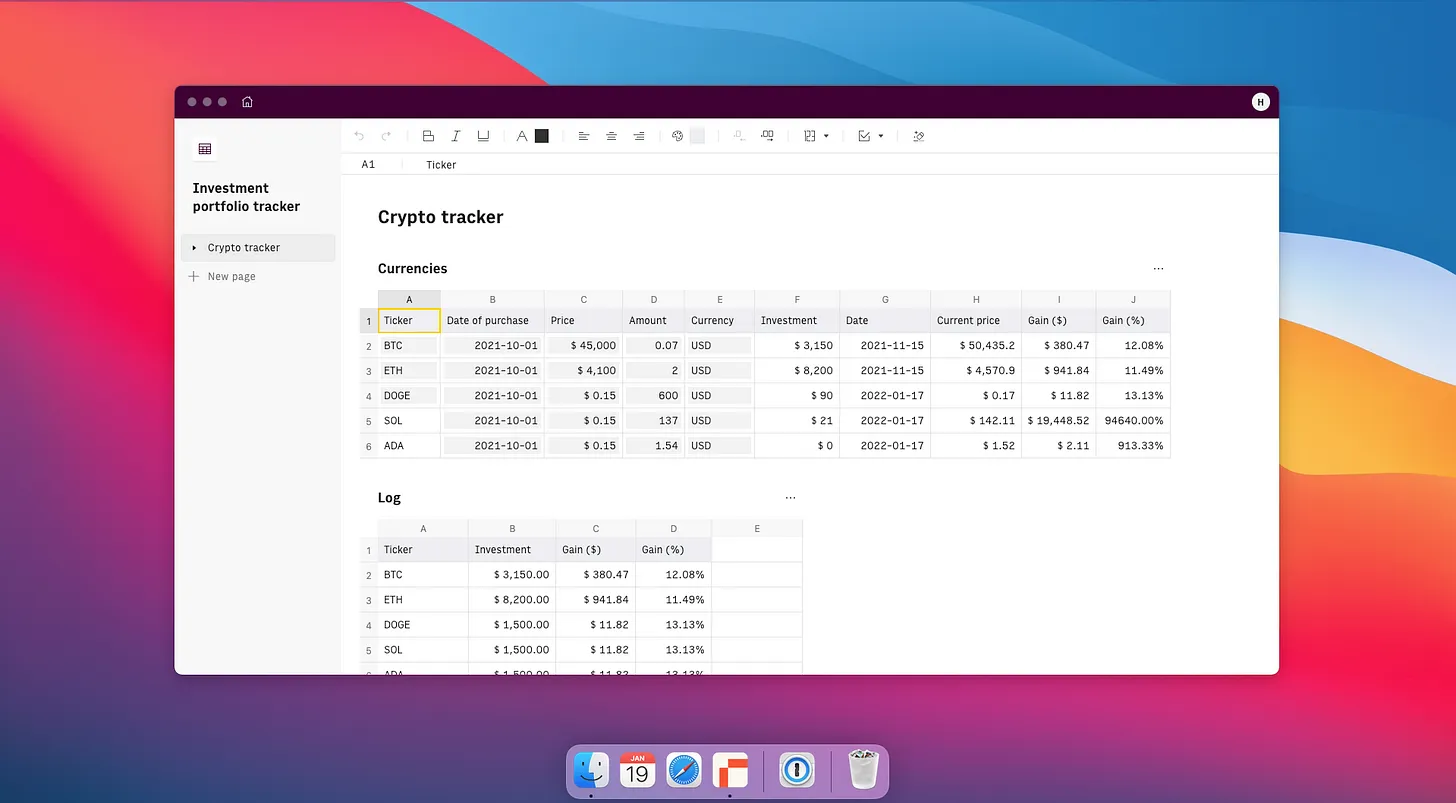Click the spreadsheet table icon in sidebar
Screen dimensions: 1456x803
pos(205,149)
